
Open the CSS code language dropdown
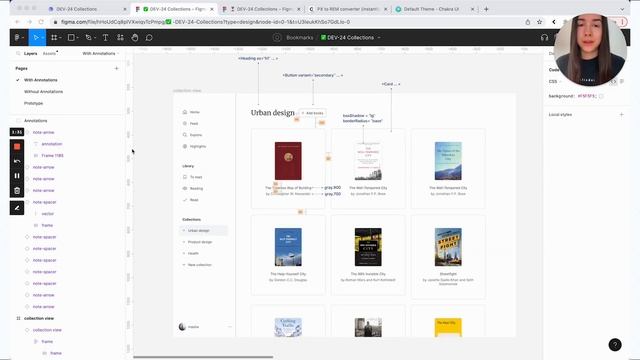pyautogui.click(x=555, y=82)
